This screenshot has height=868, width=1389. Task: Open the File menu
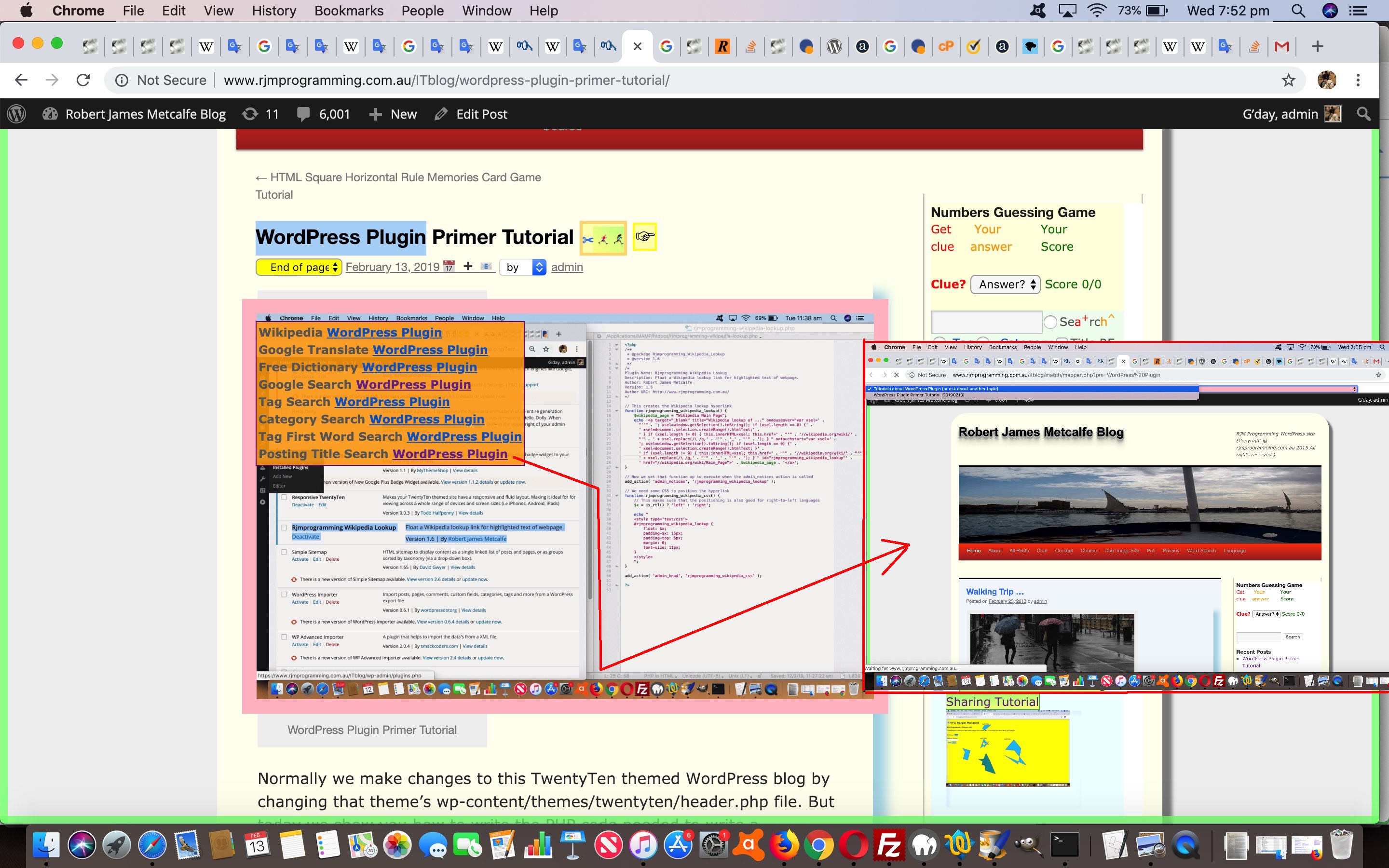coord(133,10)
